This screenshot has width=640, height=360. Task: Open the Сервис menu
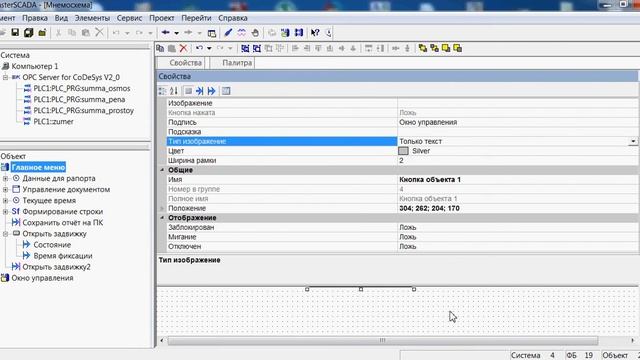point(129,18)
